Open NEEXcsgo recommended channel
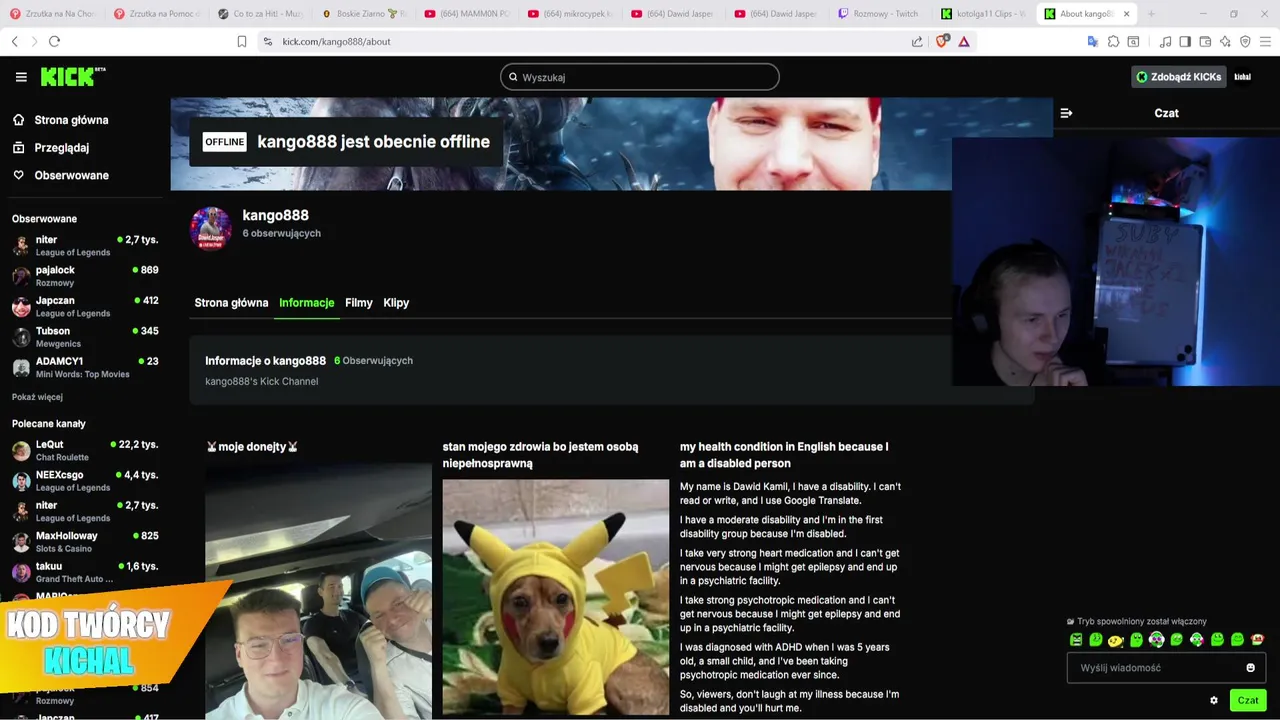The image size is (1280, 720). pos(85,481)
